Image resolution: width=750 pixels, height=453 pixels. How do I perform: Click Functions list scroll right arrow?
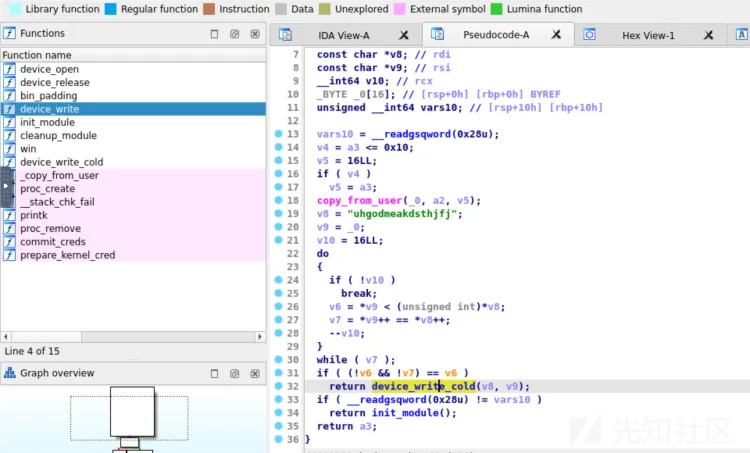click(260, 337)
